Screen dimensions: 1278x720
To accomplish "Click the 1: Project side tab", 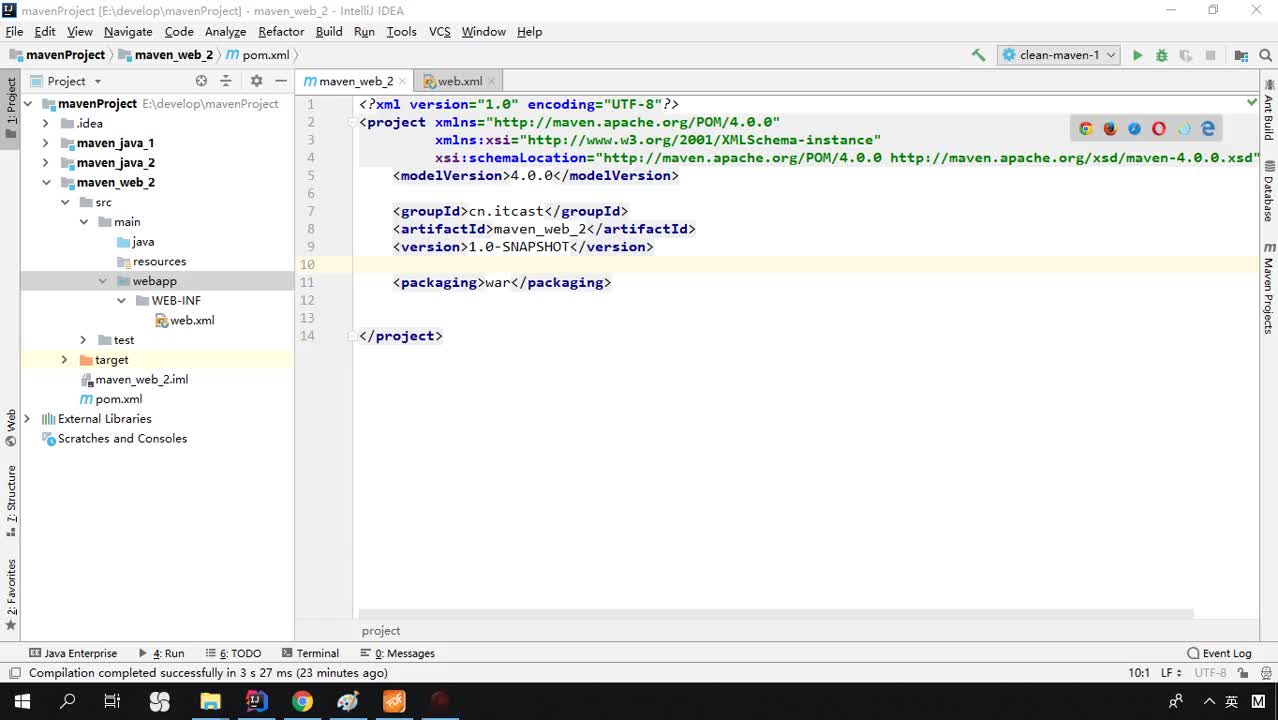I will pyautogui.click(x=11, y=108).
